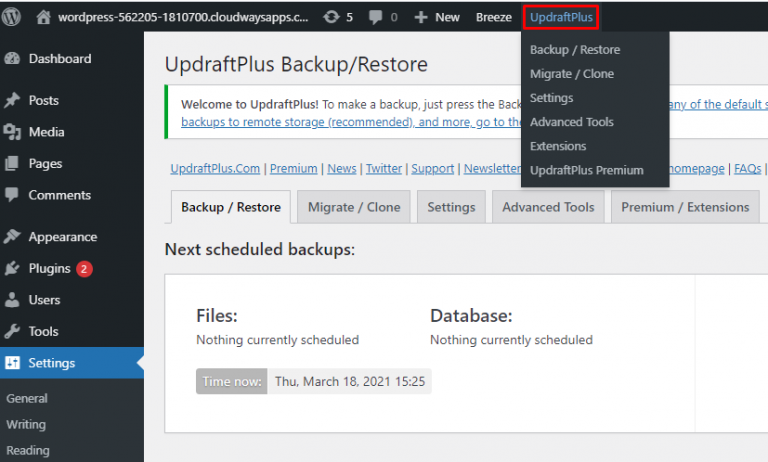The height and width of the screenshot is (462, 768).
Task: Switch to the Settings tab
Action: [451, 207]
